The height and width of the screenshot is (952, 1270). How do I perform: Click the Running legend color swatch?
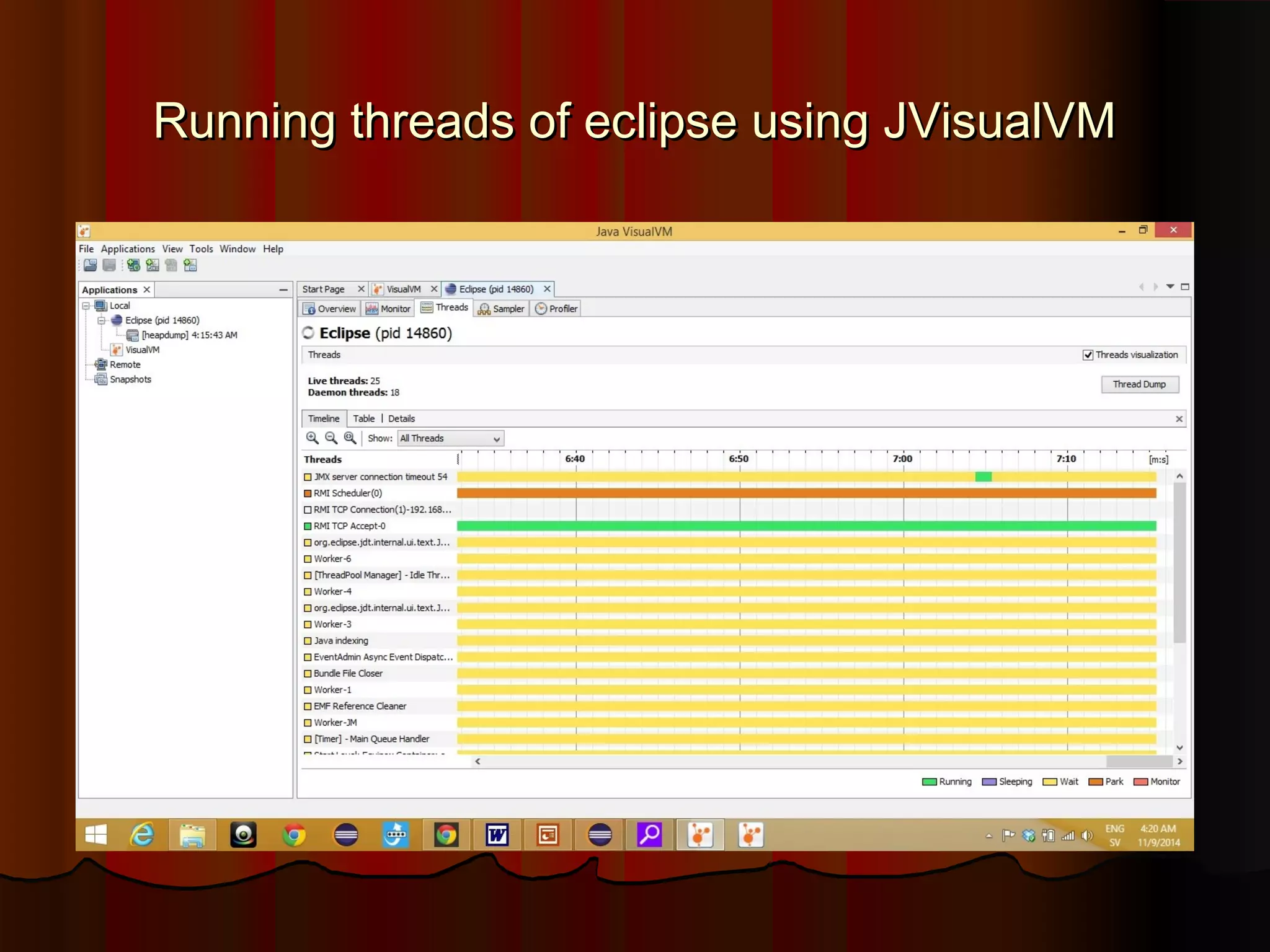coord(929,782)
